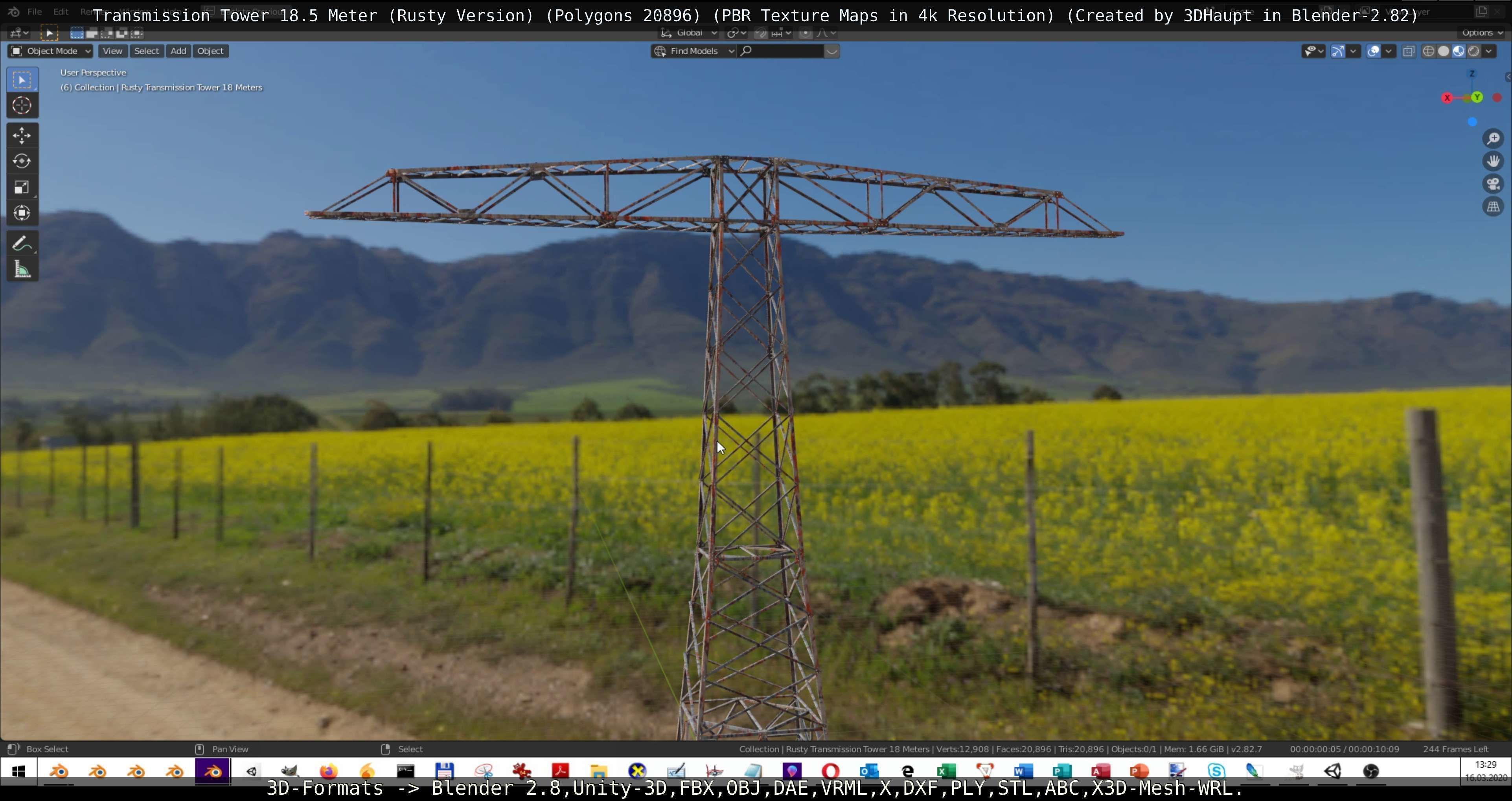
Task: Set selection mode to subtract
Action: (107, 33)
